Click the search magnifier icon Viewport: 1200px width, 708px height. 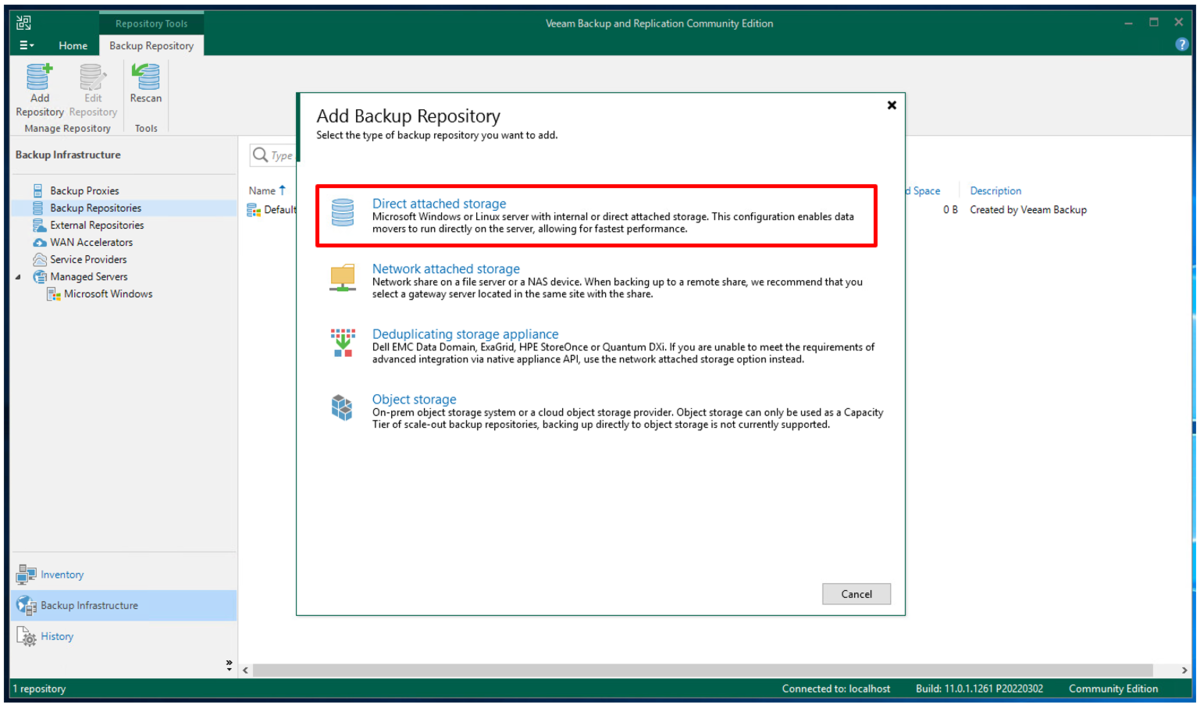pos(261,155)
